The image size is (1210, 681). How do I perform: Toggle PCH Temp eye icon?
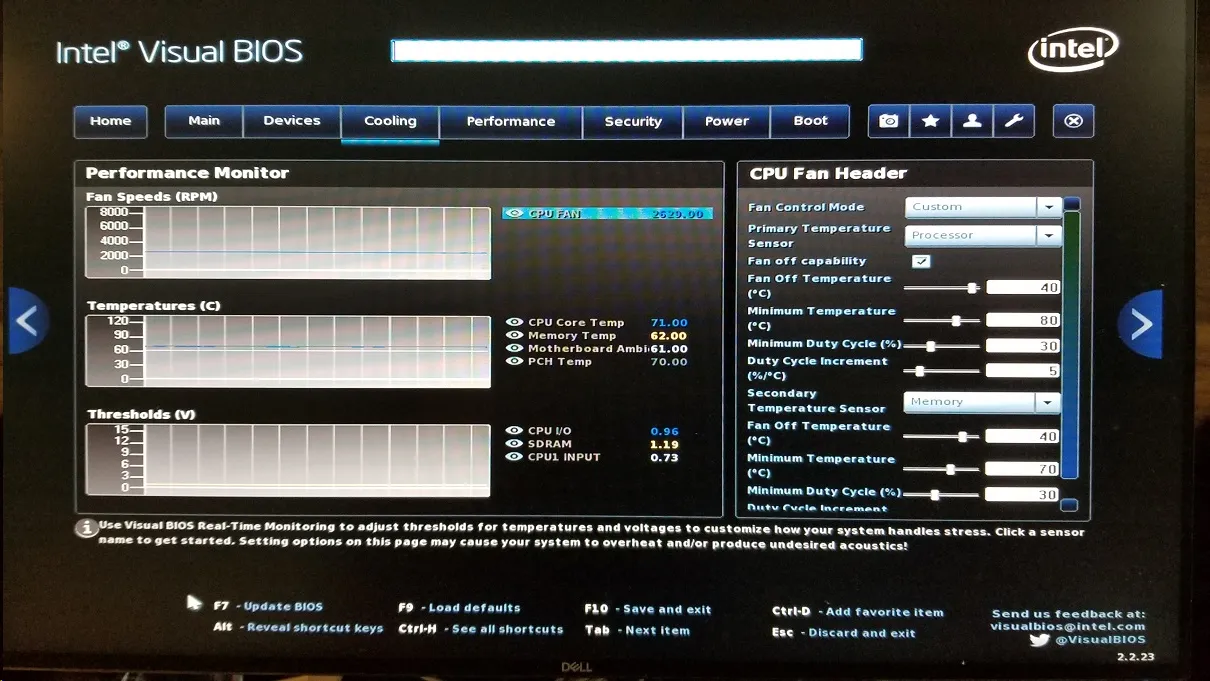point(515,361)
